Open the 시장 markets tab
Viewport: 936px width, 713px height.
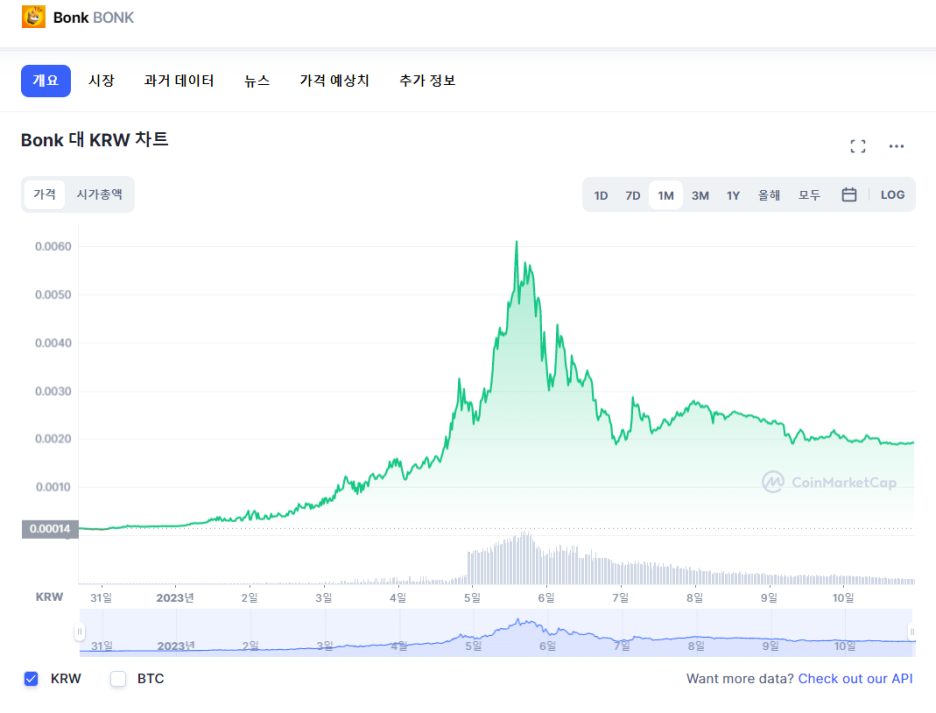click(x=101, y=81)
